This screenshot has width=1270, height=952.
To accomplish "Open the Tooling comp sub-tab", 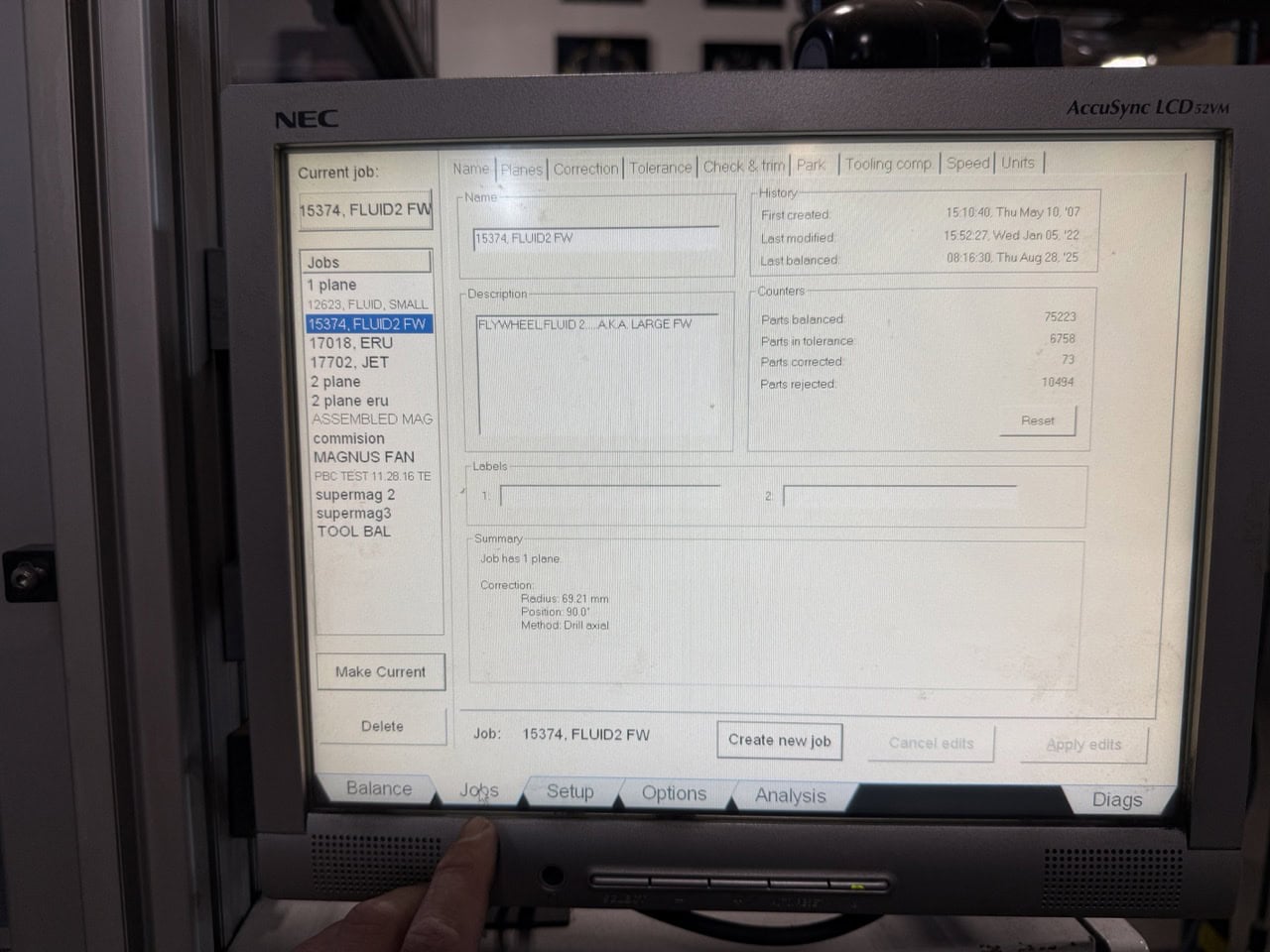I will coord(888,165).
